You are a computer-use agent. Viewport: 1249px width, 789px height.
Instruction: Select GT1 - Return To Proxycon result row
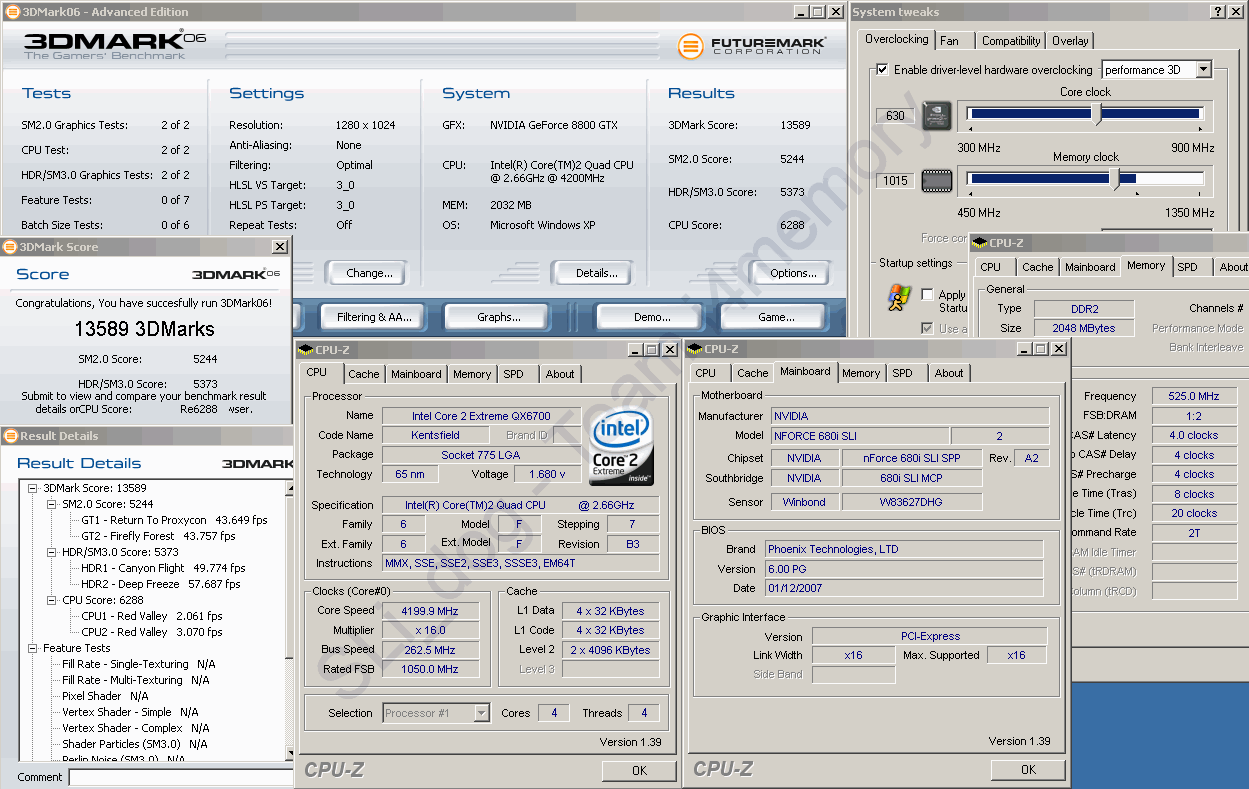tap(174, 520)
